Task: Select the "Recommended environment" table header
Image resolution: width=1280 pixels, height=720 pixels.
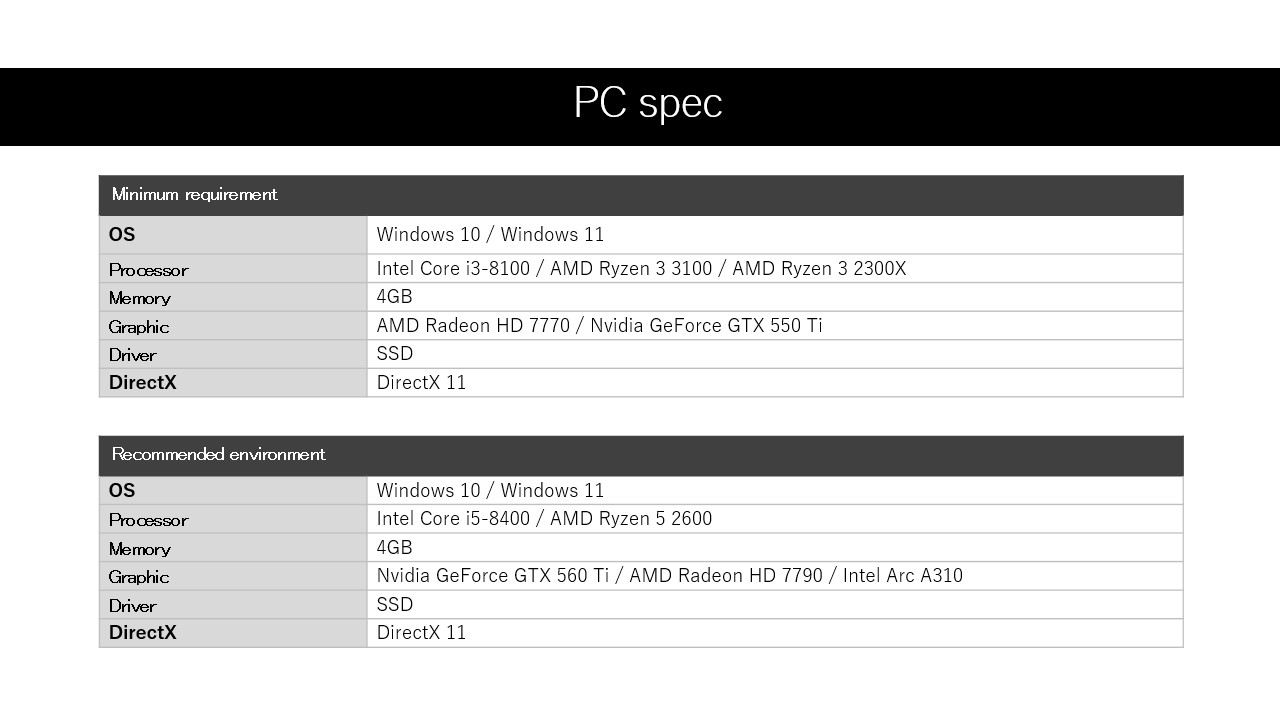Action: [x=219, y=455]
